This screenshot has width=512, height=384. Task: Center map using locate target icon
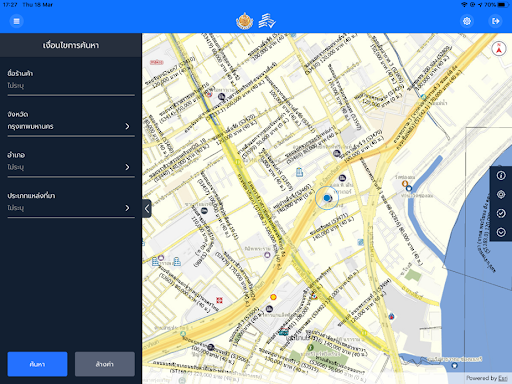(501, 194)
